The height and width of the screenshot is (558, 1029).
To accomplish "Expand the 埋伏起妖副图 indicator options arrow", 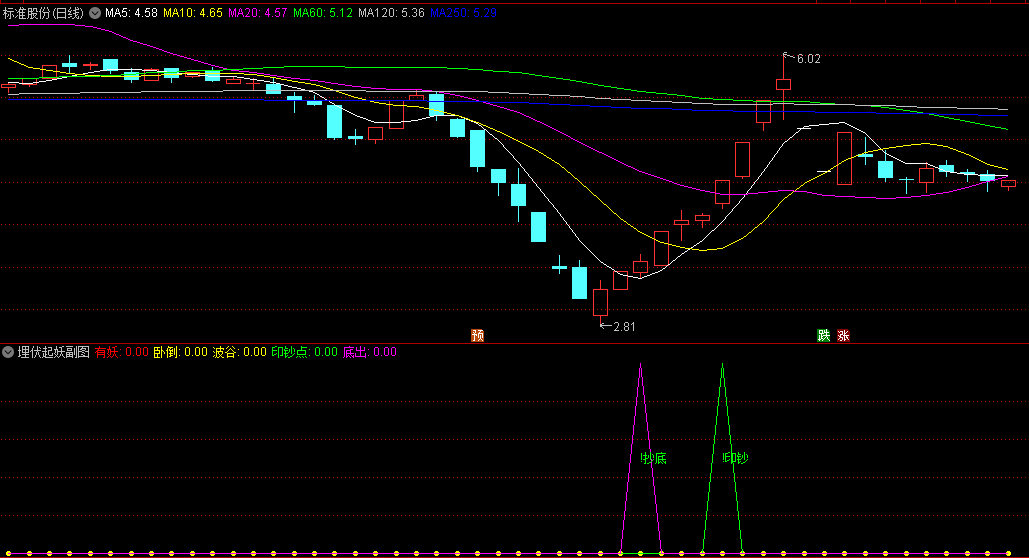I will click(8, 352).
